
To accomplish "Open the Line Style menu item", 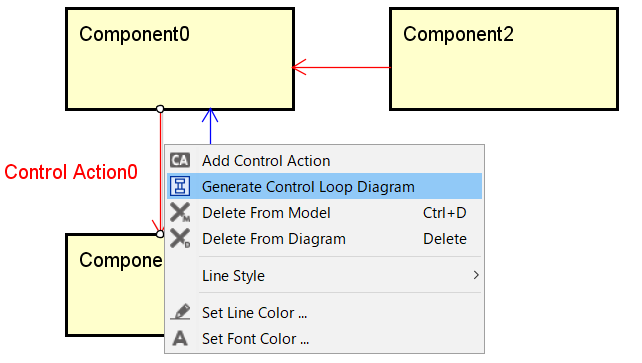I will [x=324, y=275].
